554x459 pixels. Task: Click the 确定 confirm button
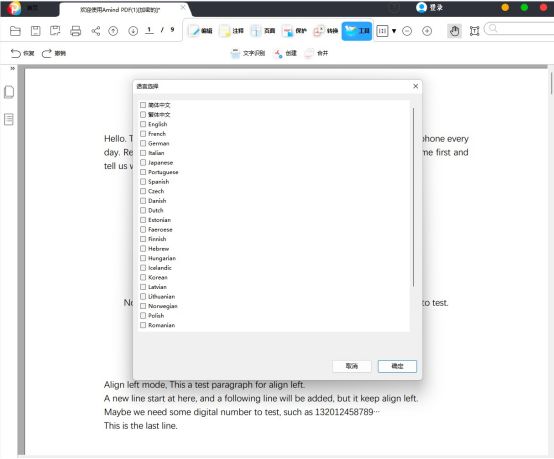[397, 366]
